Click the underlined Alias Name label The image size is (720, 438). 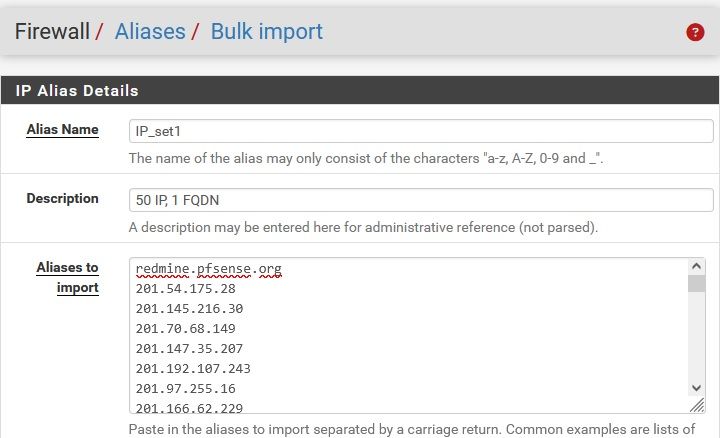(67, 129)
